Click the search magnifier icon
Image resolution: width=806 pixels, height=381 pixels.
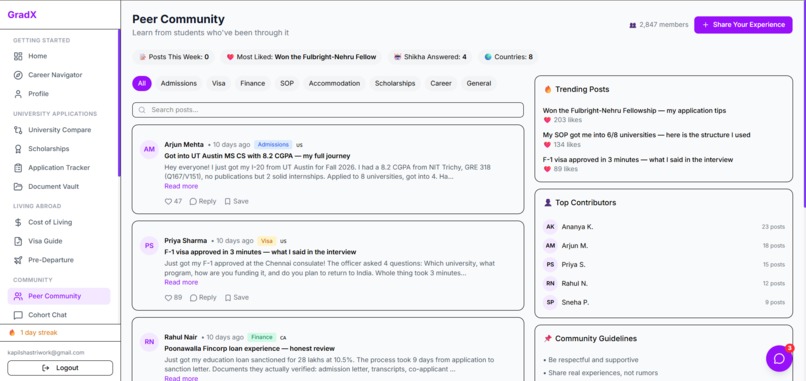[x=142, y=110]
